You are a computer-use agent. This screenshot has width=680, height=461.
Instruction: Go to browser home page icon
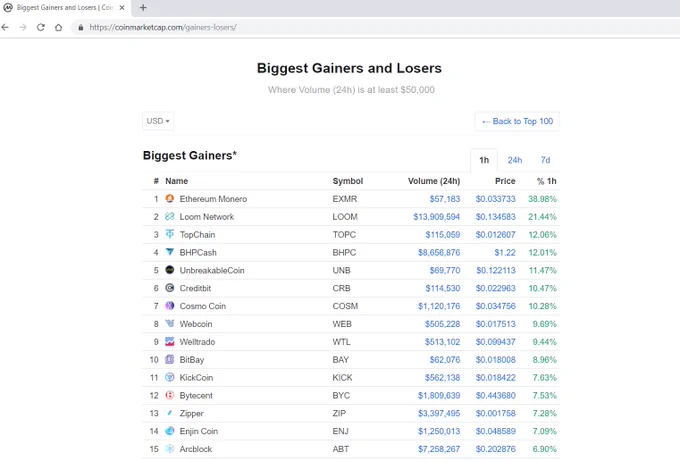pyautogui.click(x=59, y=27)
